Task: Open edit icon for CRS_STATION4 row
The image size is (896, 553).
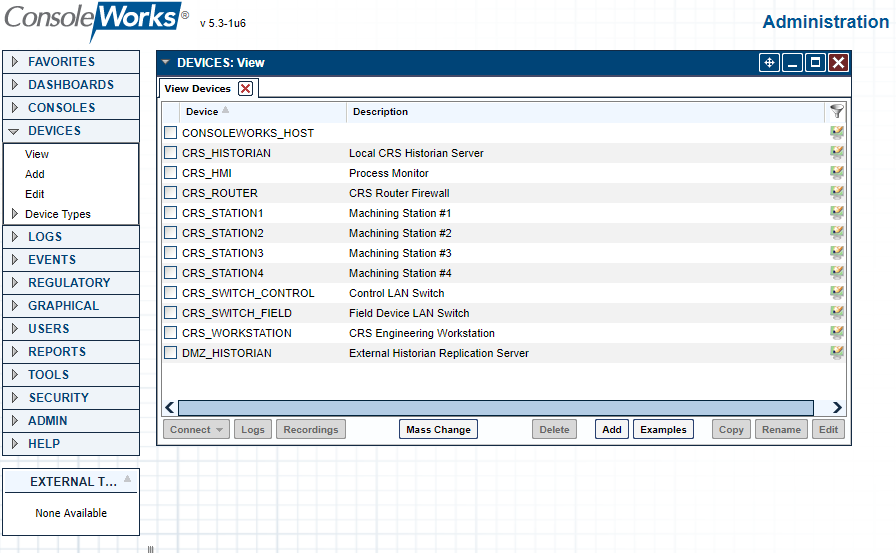Action: [x=837, y=273]
